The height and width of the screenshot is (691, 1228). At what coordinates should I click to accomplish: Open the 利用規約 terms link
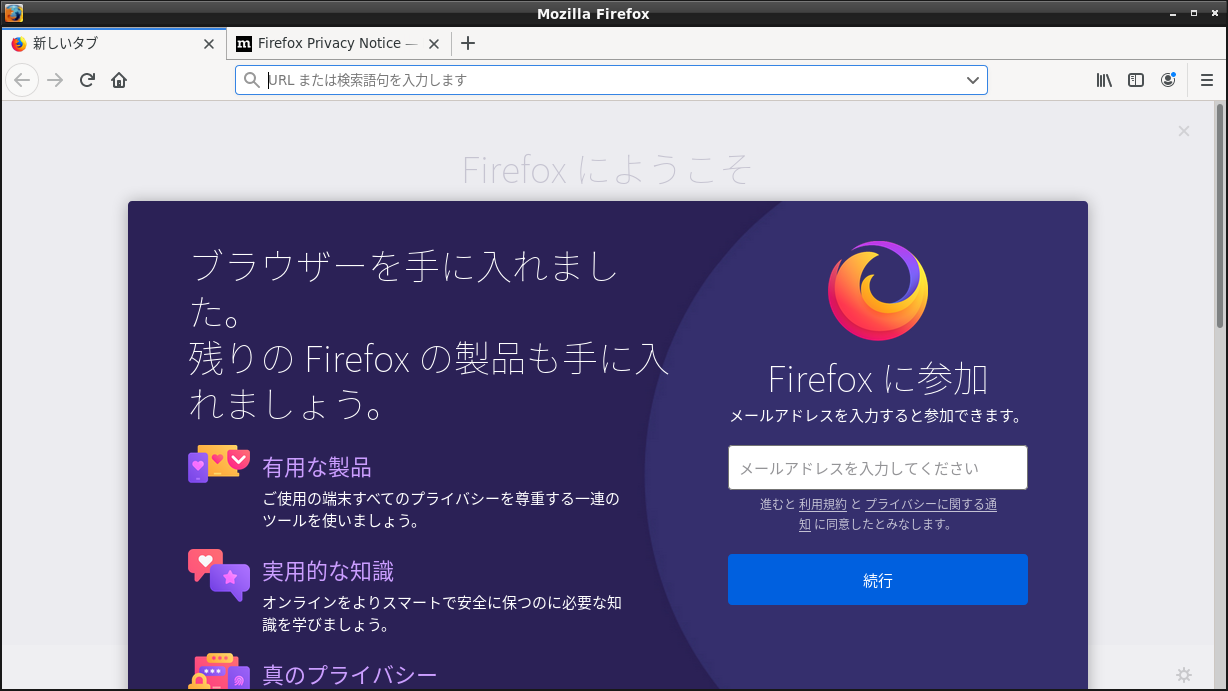click(x=823, y=504)
